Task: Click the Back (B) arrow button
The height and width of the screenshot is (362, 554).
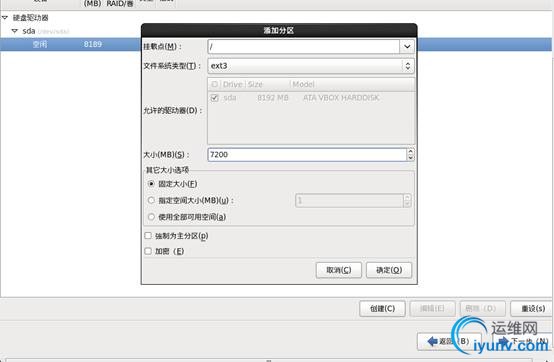Action: click(x=449, y=341)
